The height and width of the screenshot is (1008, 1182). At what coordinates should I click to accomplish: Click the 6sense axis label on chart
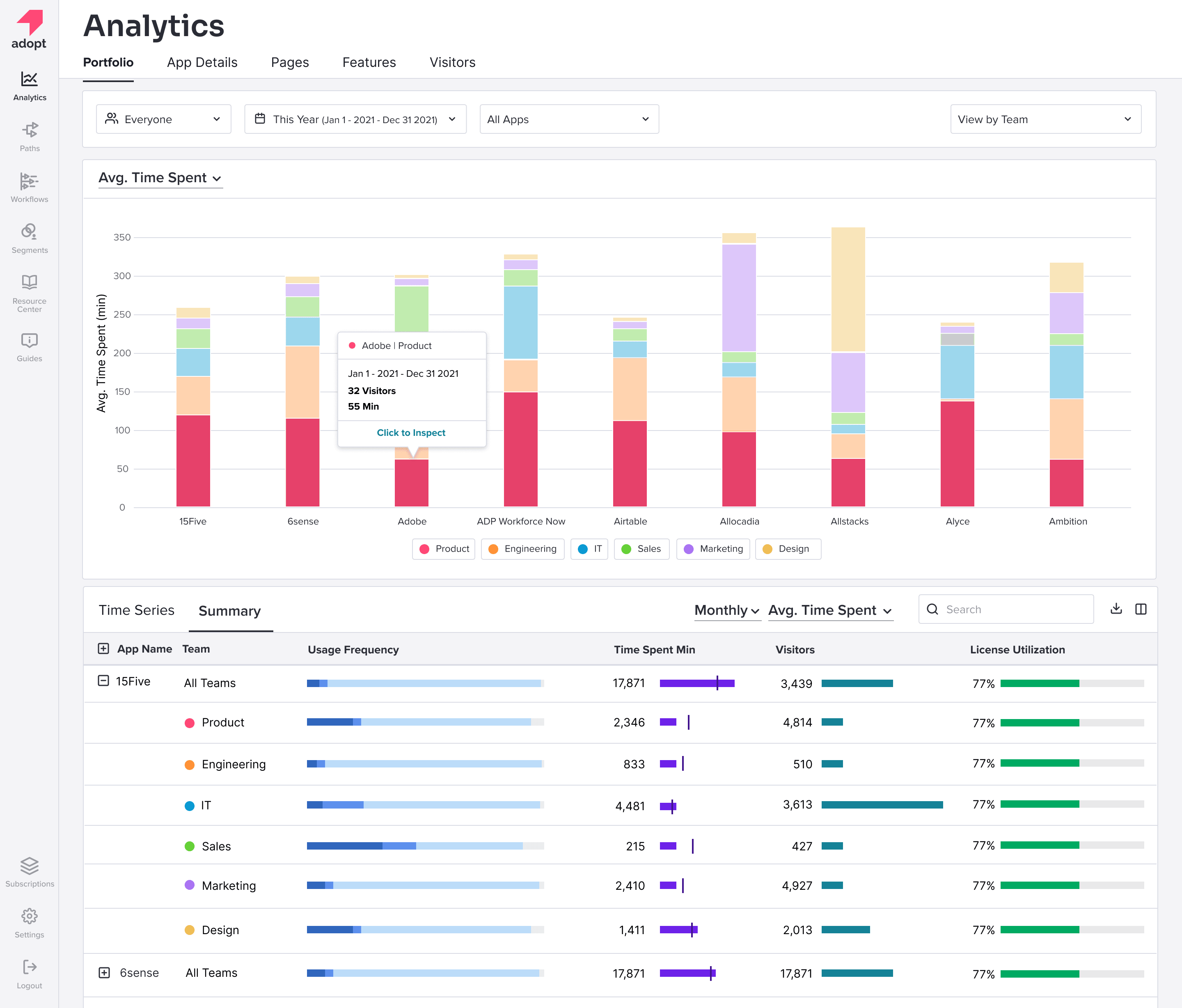tap(303, 521)
